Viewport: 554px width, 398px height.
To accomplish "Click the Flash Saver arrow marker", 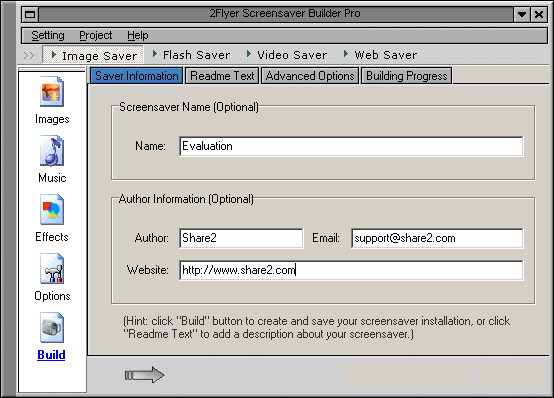I will [x=155, y=54].
